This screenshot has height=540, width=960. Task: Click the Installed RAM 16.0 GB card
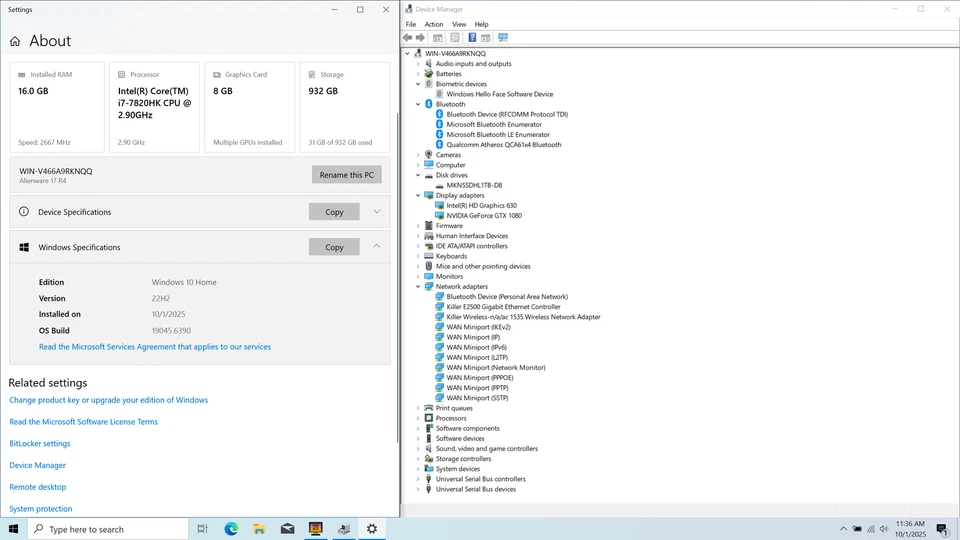point(57,107)
